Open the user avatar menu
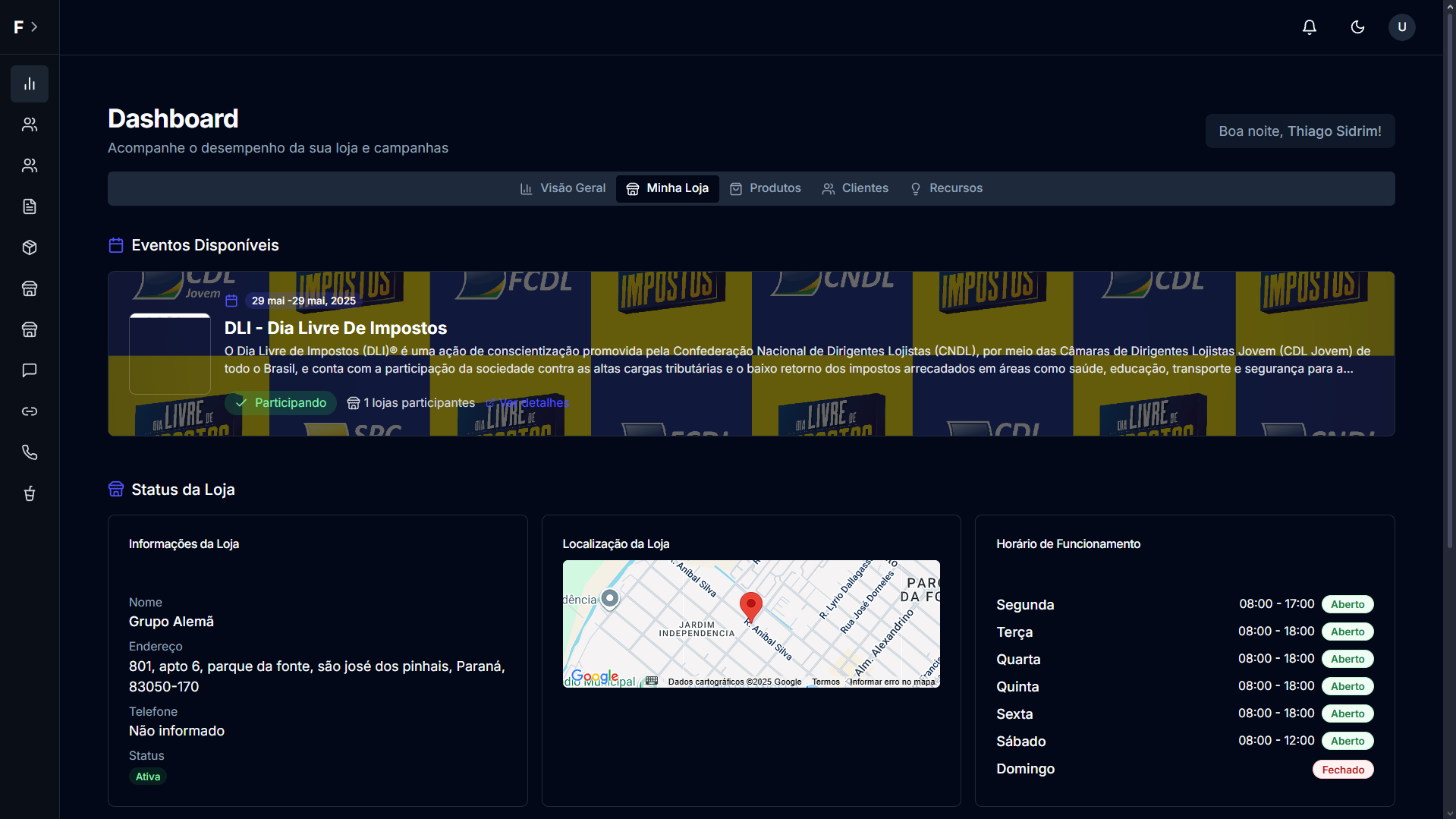This screenshot has height=819, width=1456. (x=1401, y=27)
